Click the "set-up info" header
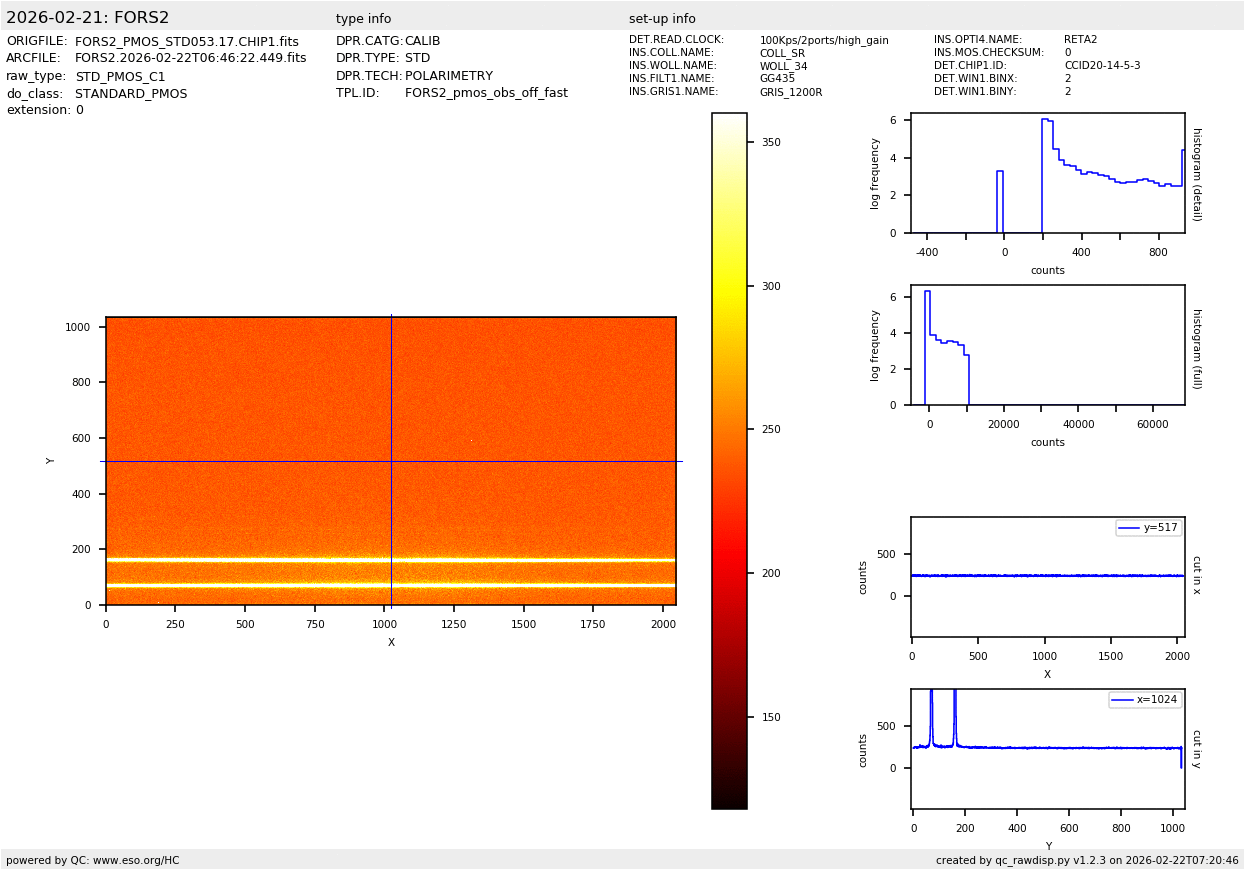1245x870 pixels. point(662,19)
